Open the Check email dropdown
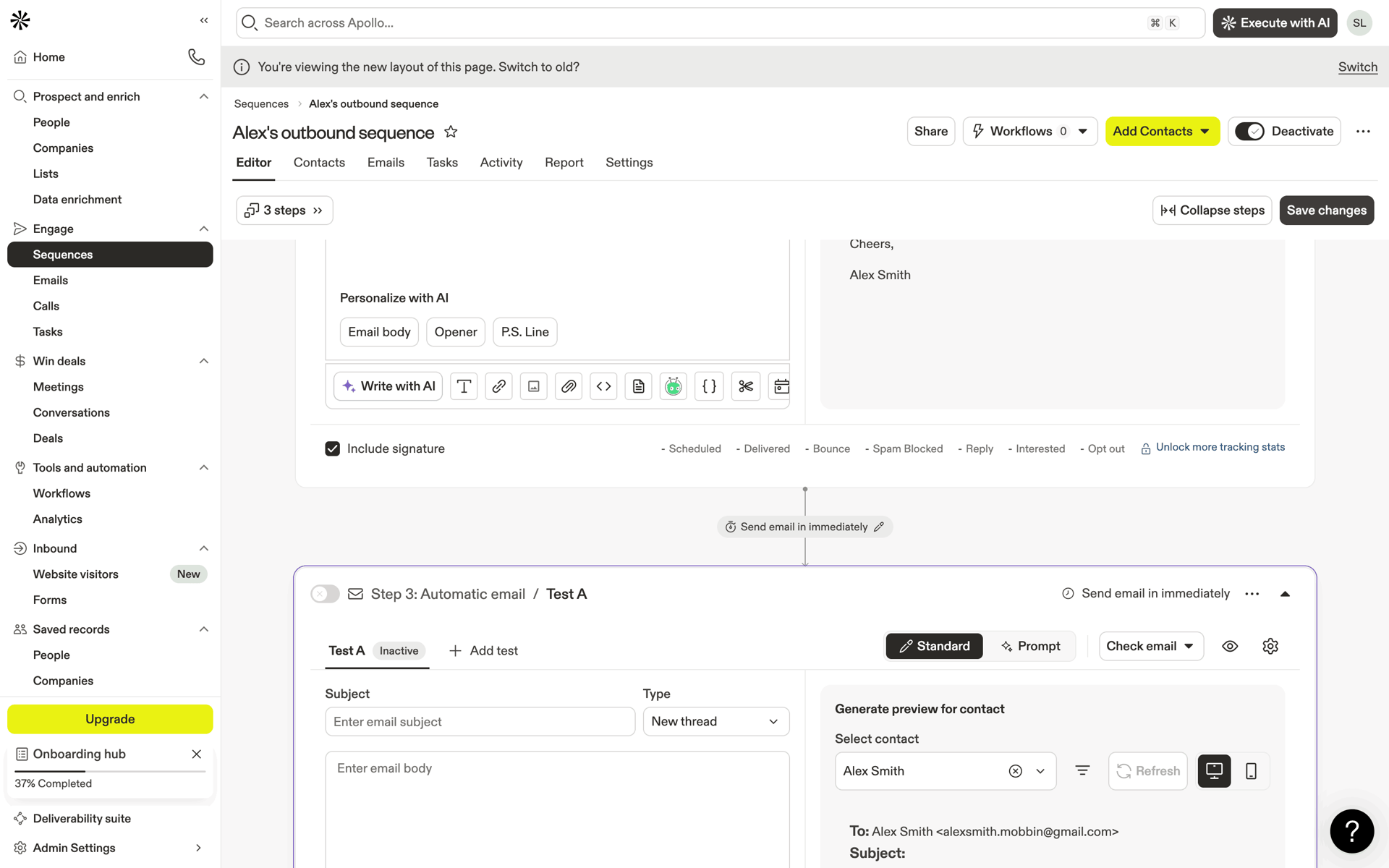Image resolution: width=1389 pixels, height=868 pixels. [x=1151, y=646]
